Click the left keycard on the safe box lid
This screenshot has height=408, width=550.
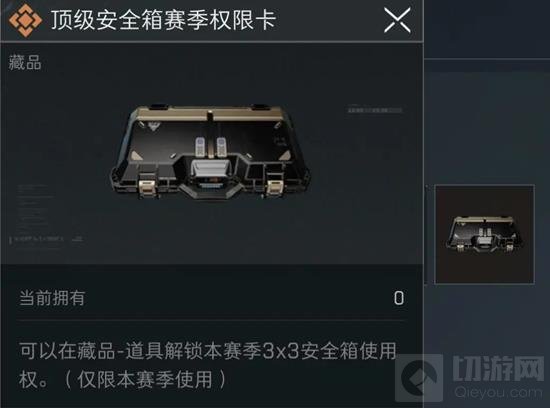point(200,146)
